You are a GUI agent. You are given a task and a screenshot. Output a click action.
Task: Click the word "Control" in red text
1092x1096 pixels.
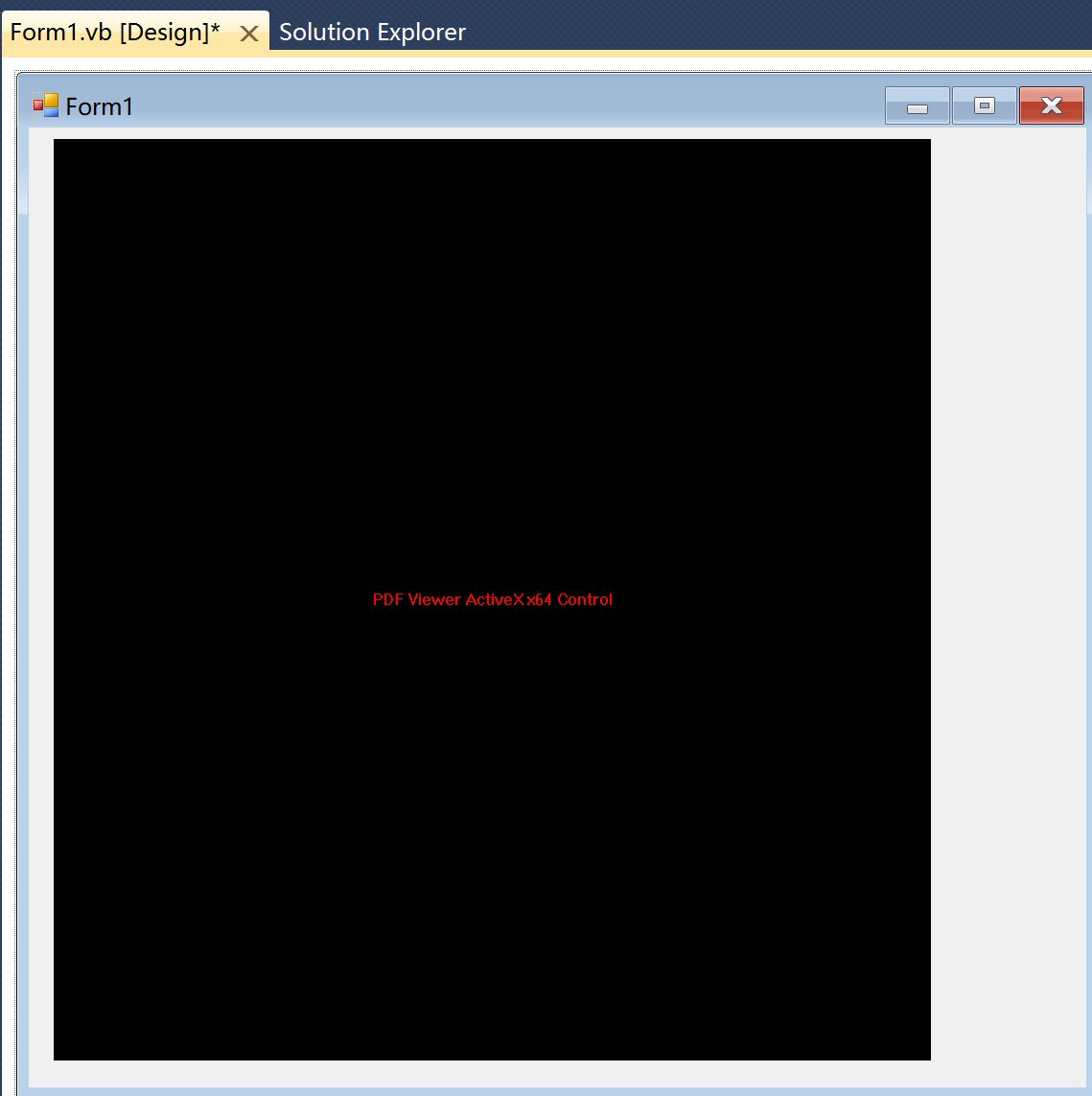(x=585, y=600)
